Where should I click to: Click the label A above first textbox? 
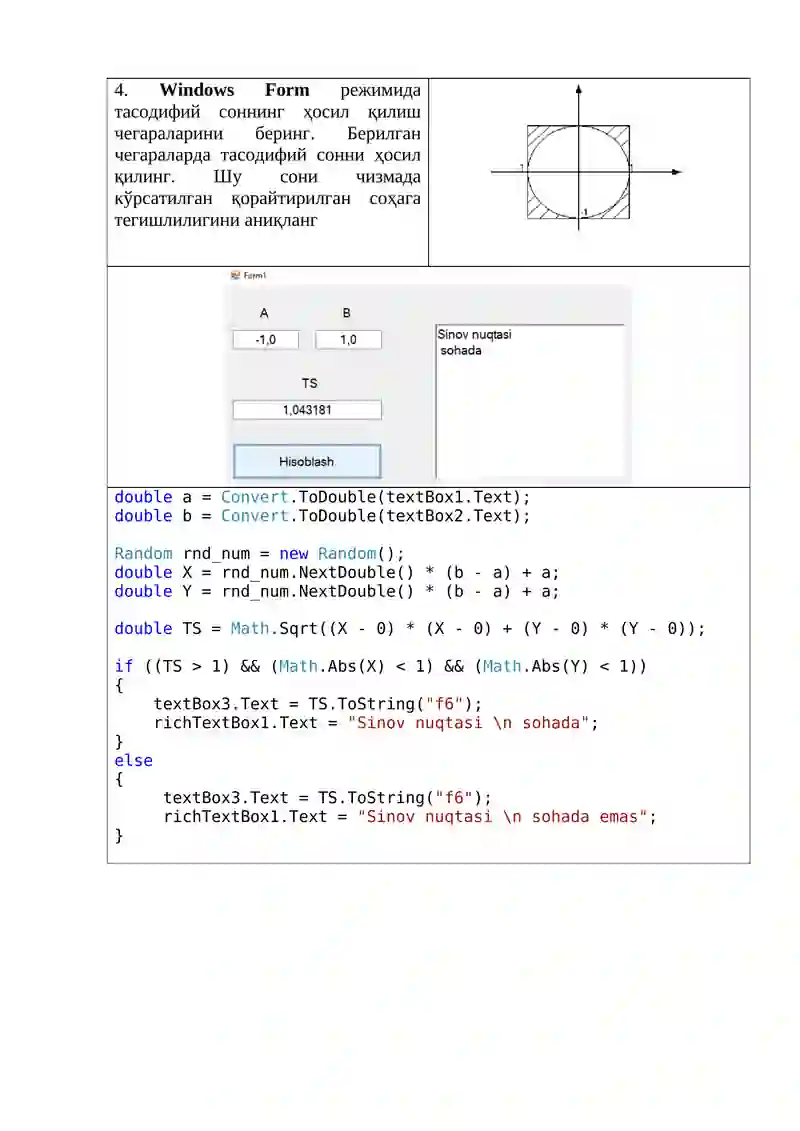click(264, 313)
